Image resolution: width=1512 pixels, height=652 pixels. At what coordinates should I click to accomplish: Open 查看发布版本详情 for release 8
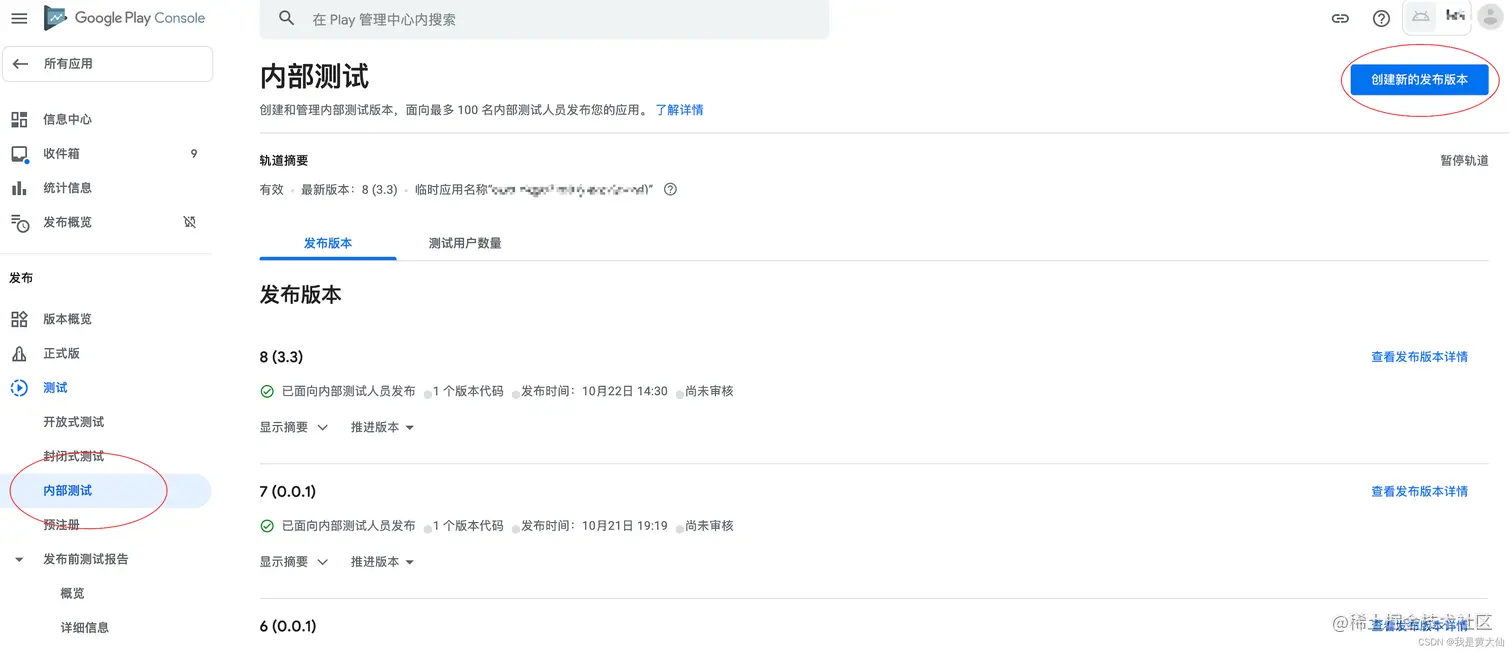(x=1420, y=356)
